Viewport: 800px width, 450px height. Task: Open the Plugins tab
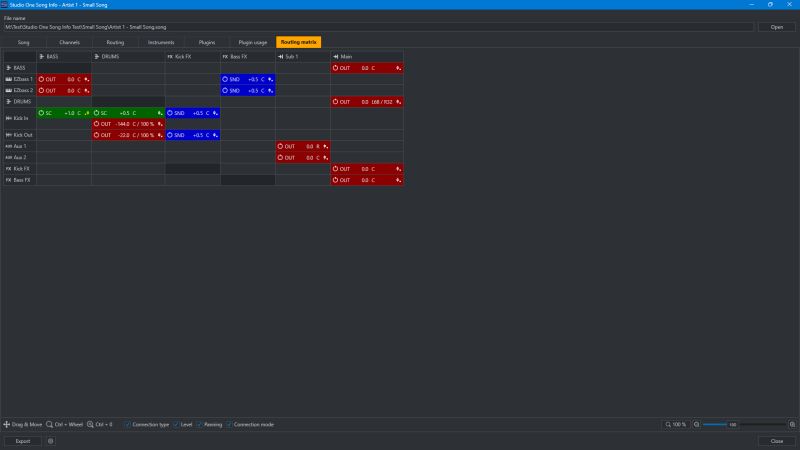pyautogui.click(x=207, y=42)
